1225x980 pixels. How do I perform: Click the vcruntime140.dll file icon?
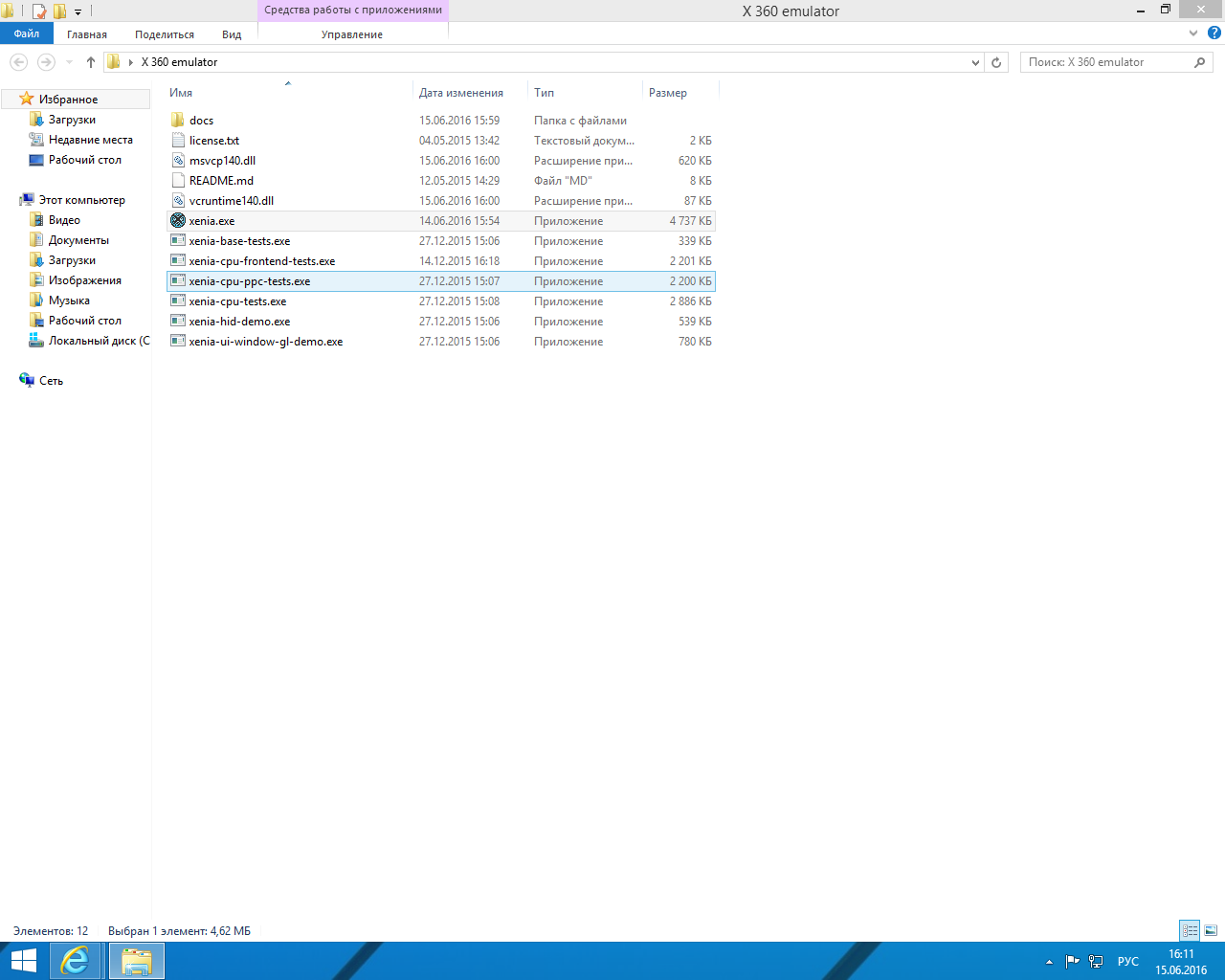tap(178, 200)
